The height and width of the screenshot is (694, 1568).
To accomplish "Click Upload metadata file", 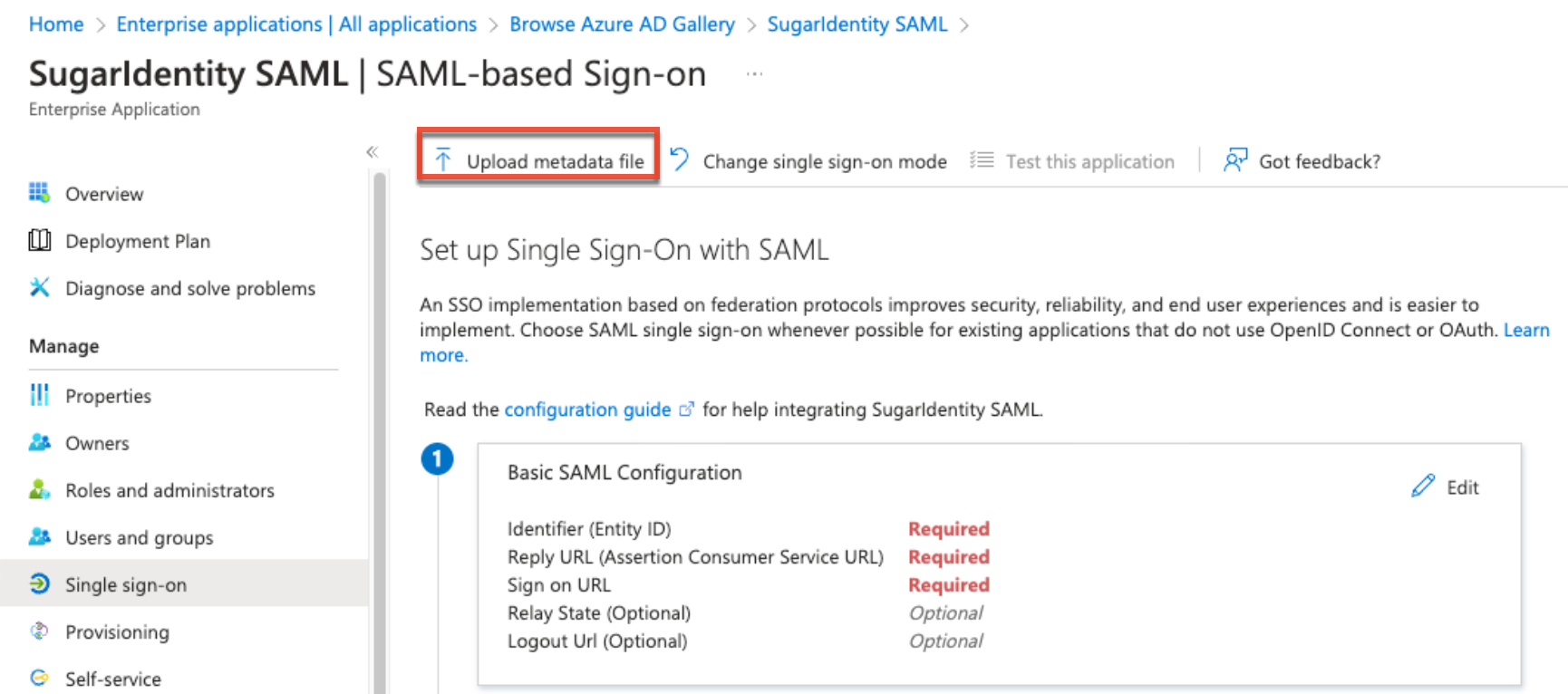I will point(537,159).
